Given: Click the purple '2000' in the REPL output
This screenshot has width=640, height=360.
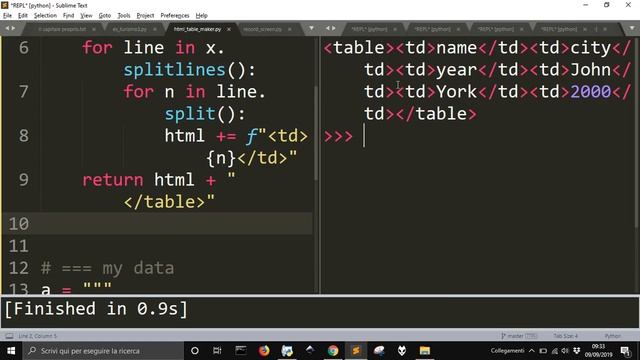Looking at the screenshot, I should click(x=590, y=91).
